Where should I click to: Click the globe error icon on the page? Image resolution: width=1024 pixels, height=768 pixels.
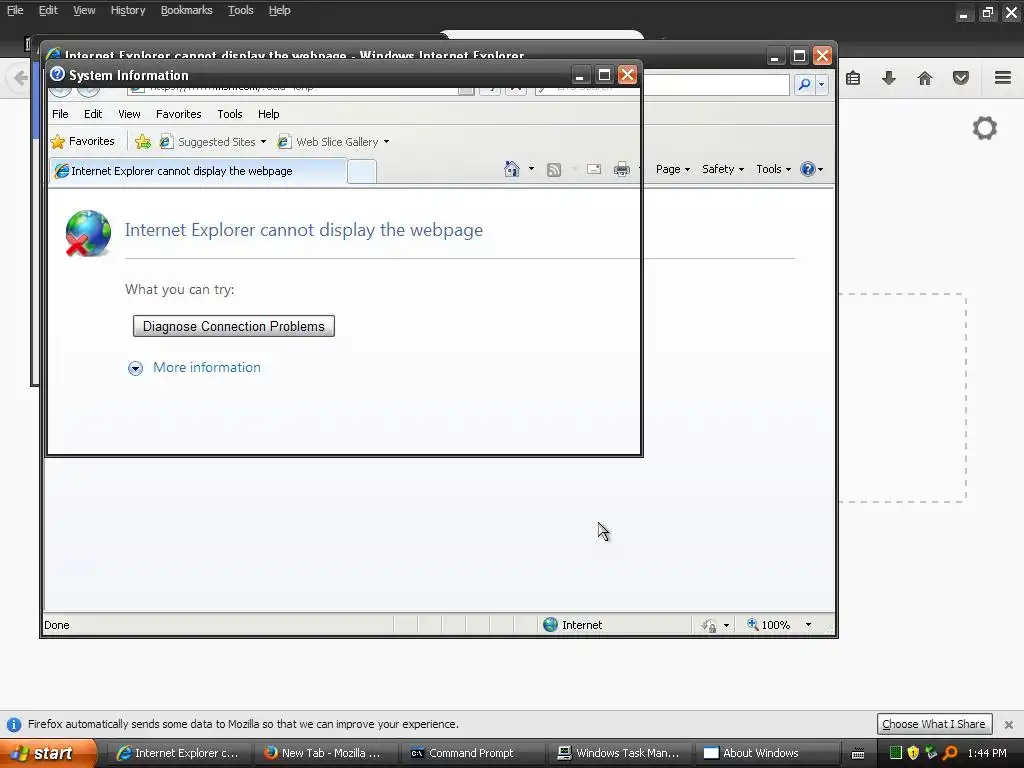(x=88, y=233)
